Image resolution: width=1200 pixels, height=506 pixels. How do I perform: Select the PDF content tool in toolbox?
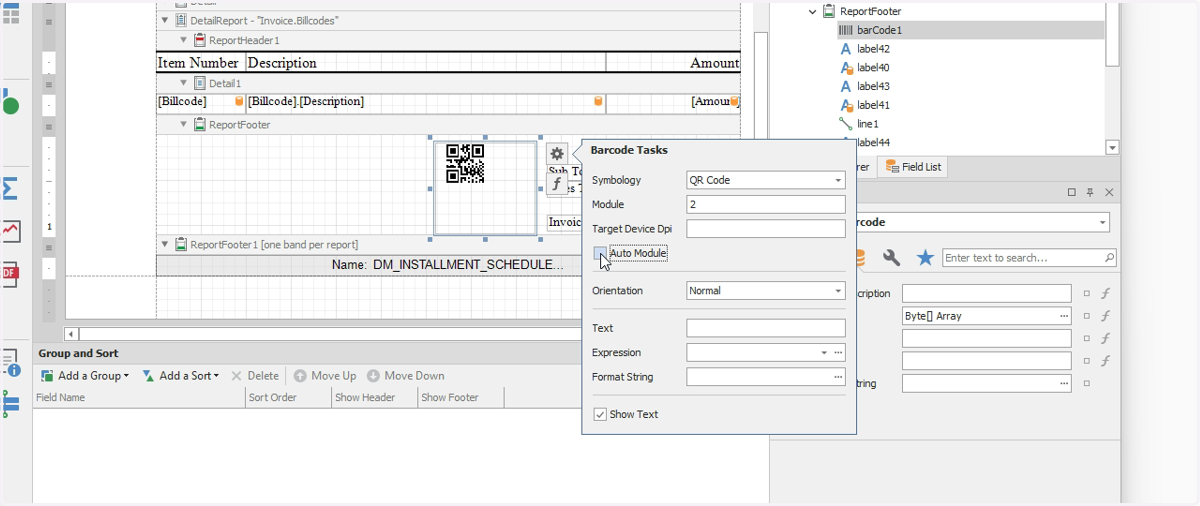(x=10, y=273)
